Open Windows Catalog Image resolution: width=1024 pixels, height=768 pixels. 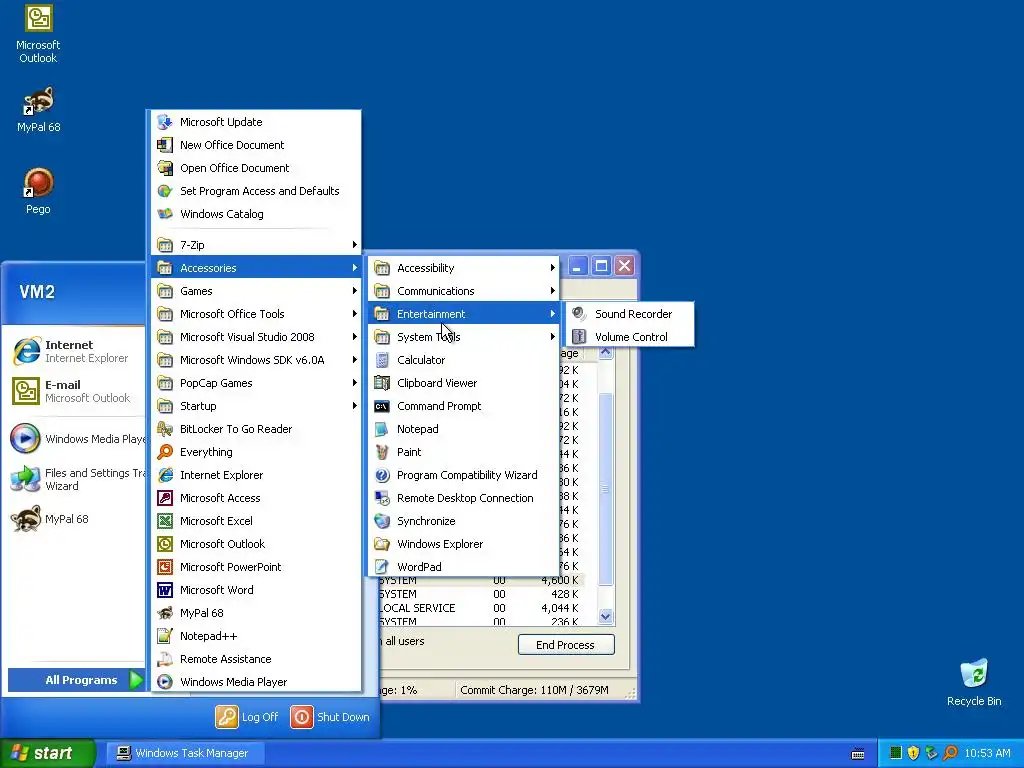[256, 214]
